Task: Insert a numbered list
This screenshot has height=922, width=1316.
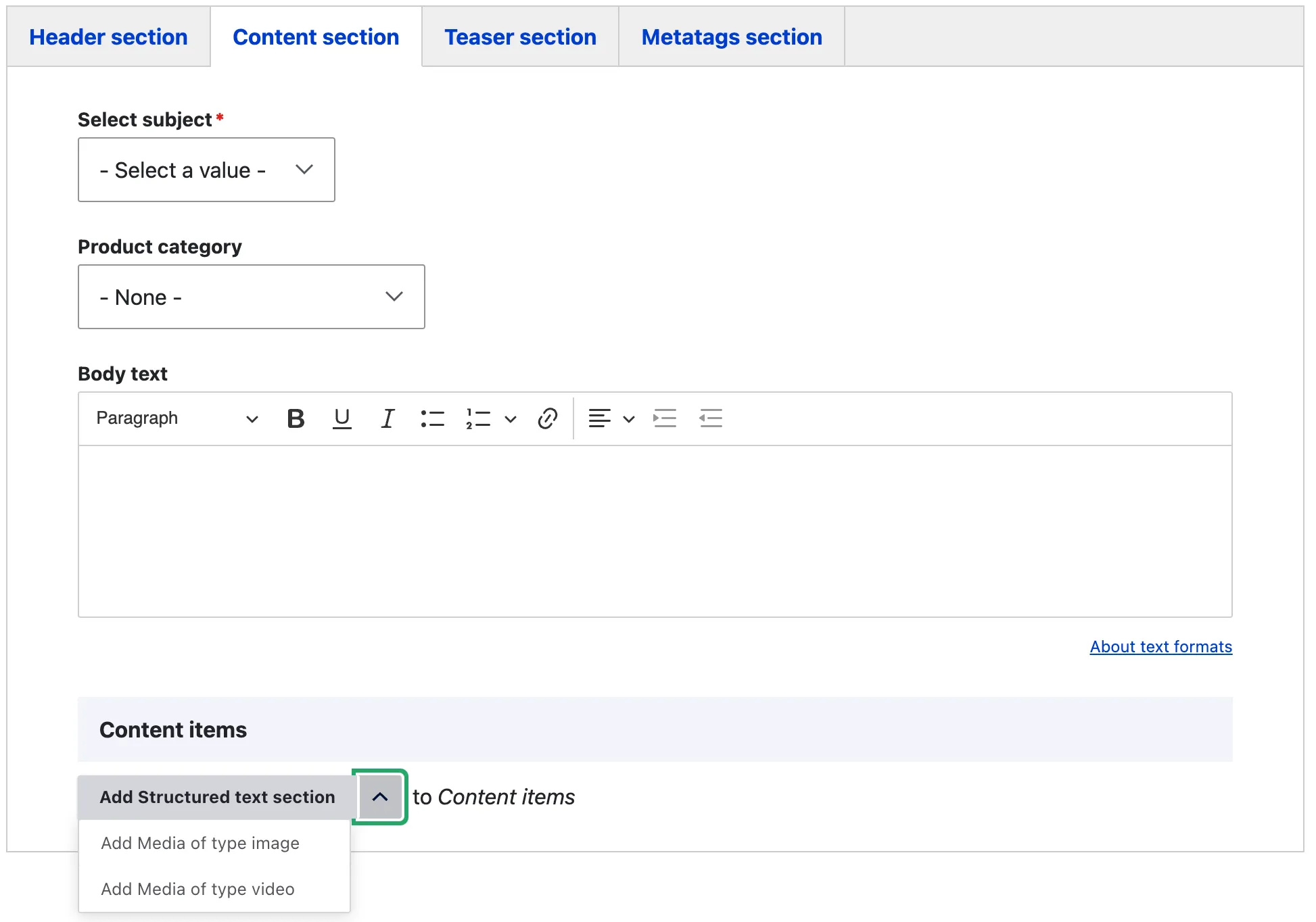Action: pos(478,418)
